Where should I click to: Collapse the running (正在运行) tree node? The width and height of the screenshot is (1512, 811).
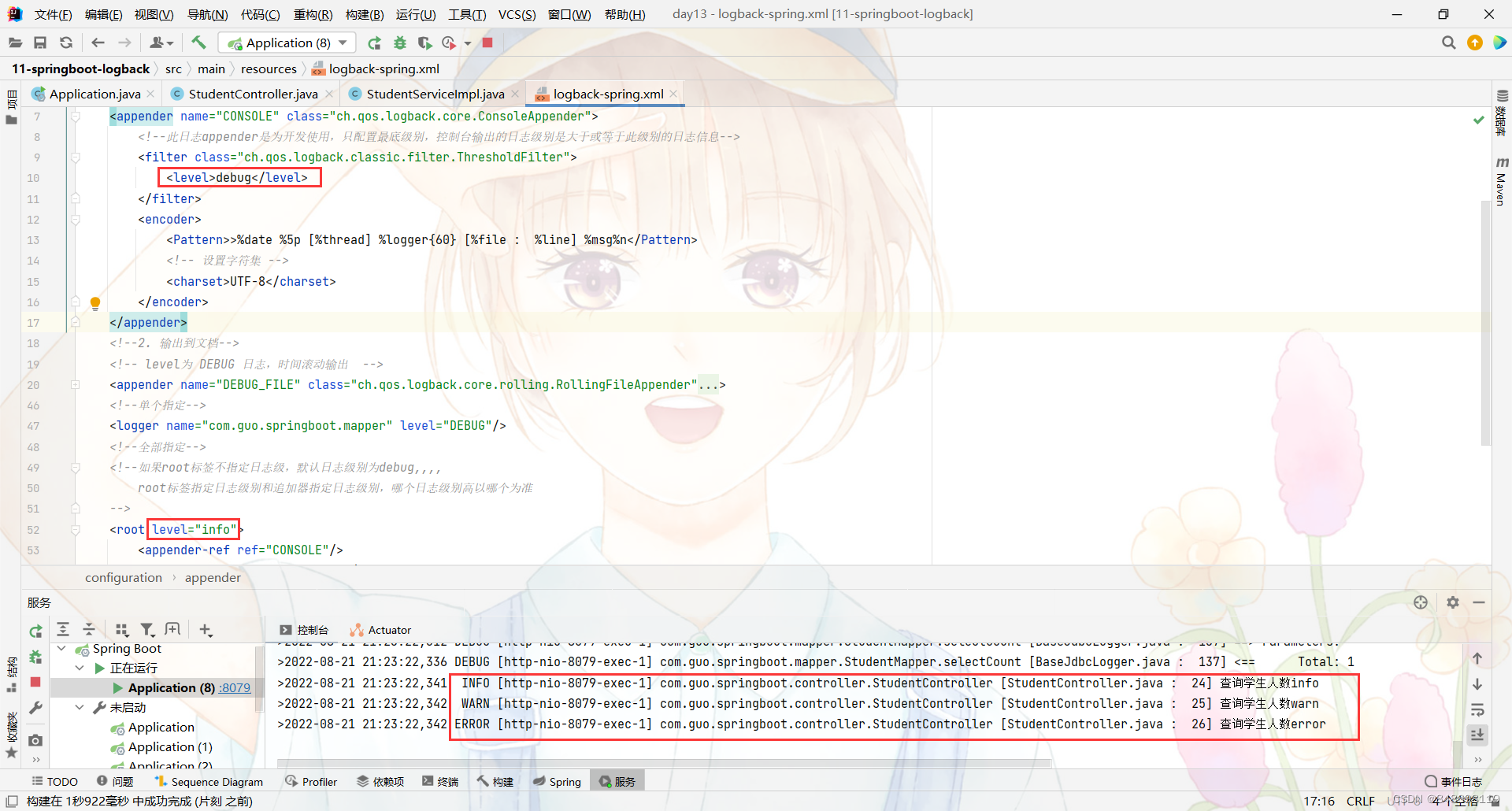pyautogui.click(x=80, y=668)
